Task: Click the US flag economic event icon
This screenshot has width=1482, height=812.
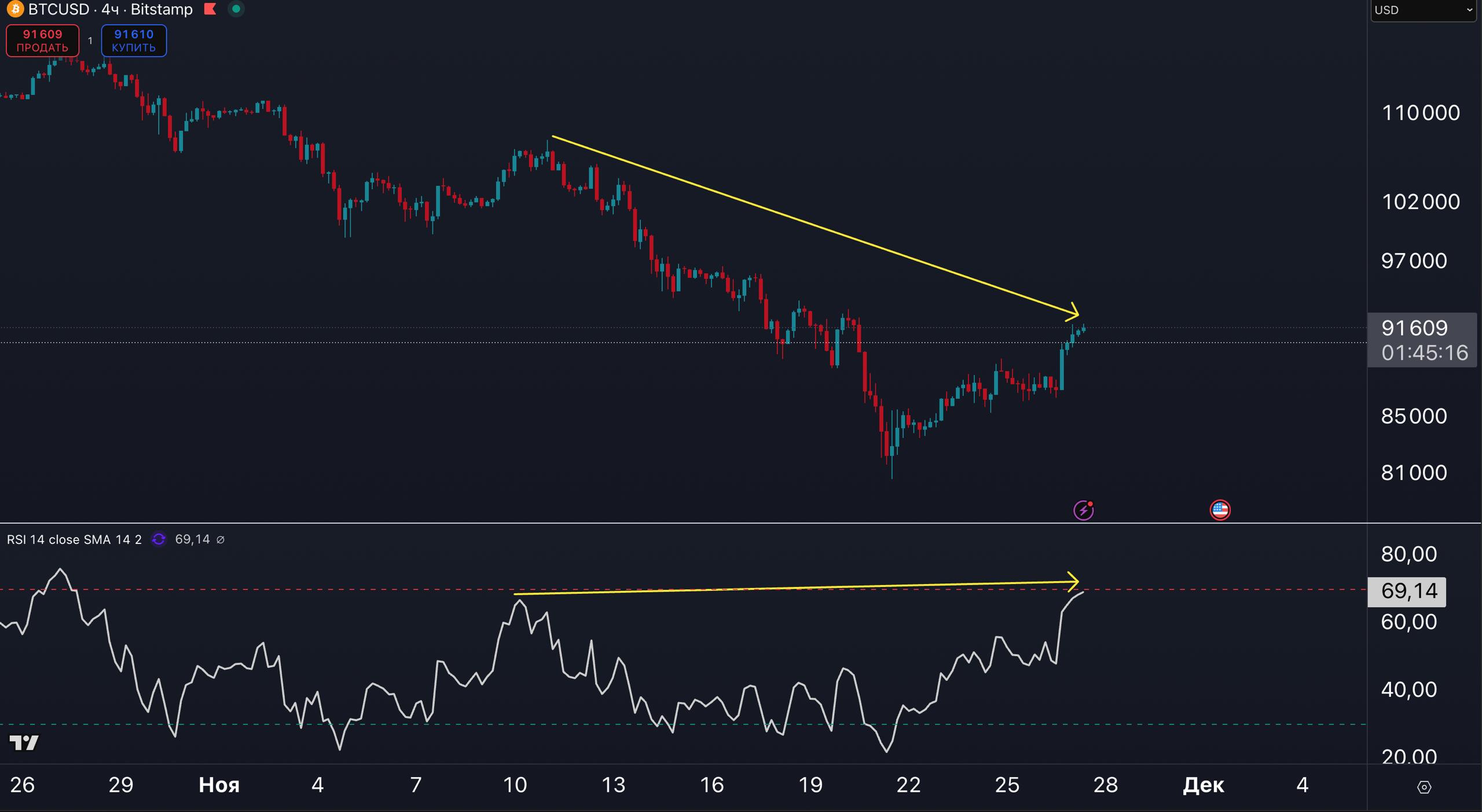Action: point(1220,510)
